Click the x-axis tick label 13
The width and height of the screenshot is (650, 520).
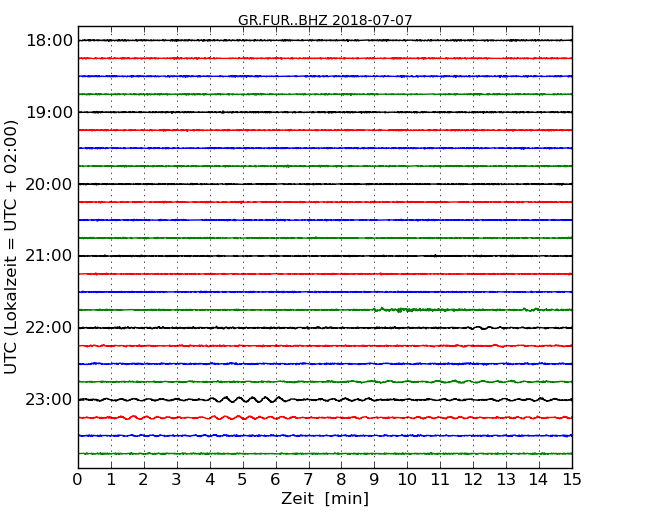click(506, 480)
